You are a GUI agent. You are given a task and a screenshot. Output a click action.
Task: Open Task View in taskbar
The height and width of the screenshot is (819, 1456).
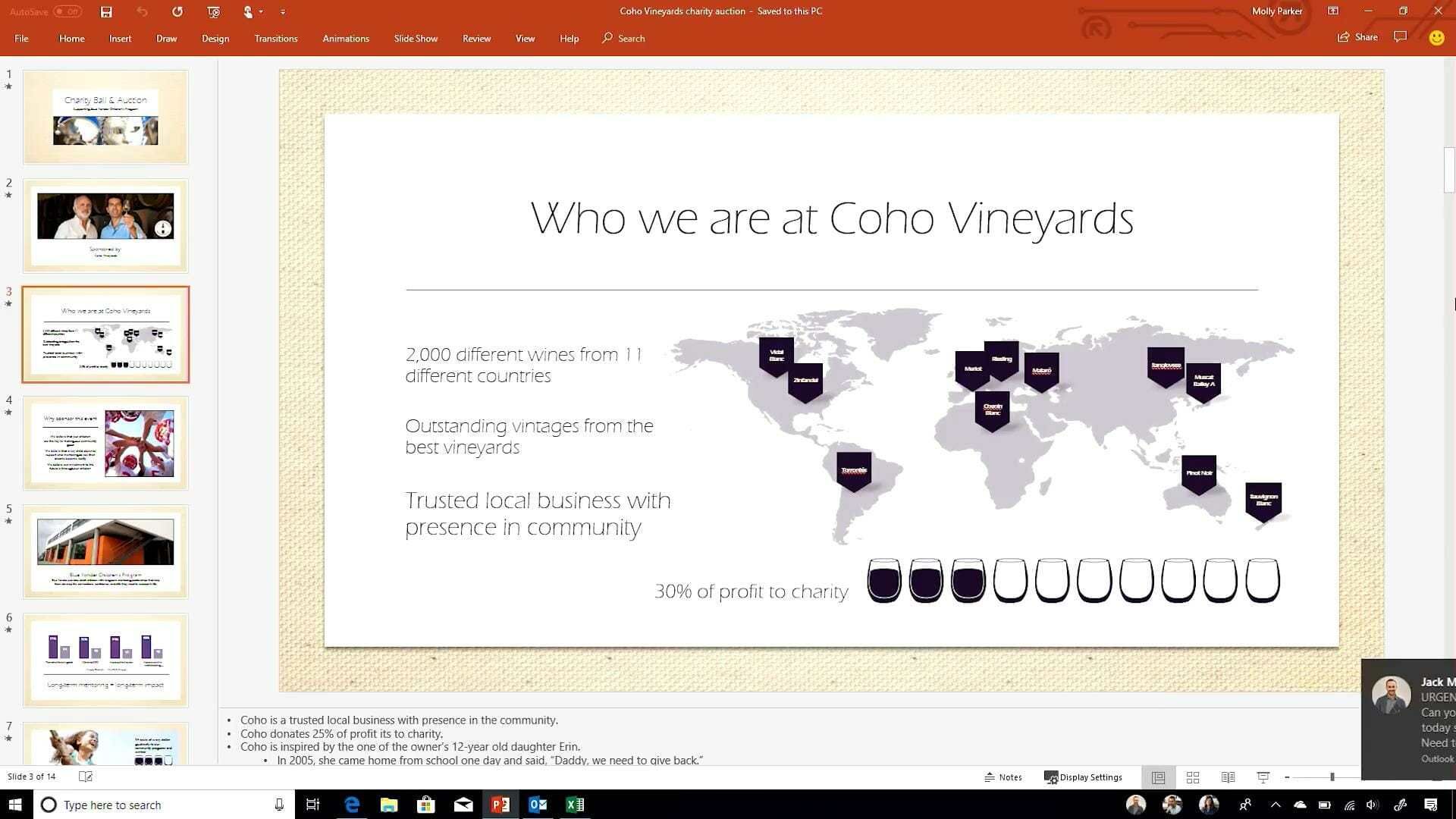tap(312, 805)
